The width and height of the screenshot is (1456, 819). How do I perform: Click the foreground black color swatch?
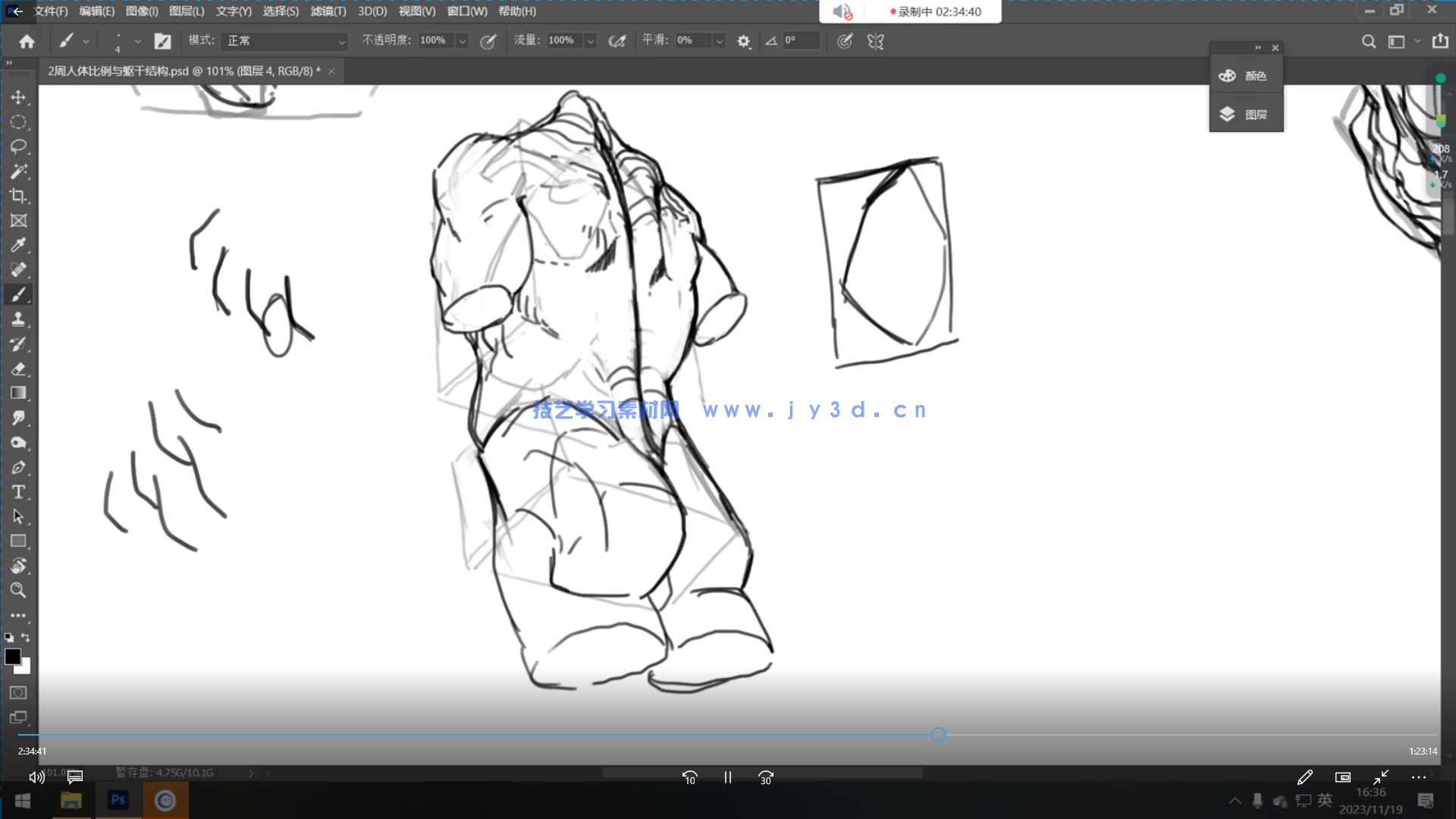click(x=12, y=657)
